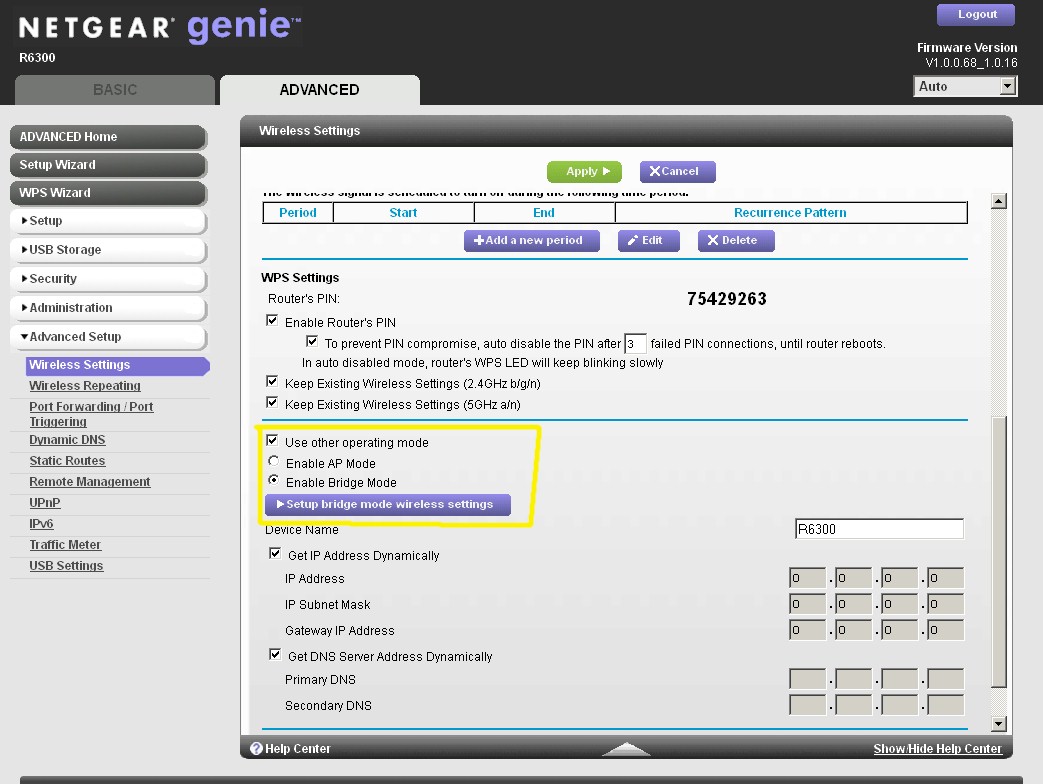
Task: Expand the Security section
Action: 108,279
